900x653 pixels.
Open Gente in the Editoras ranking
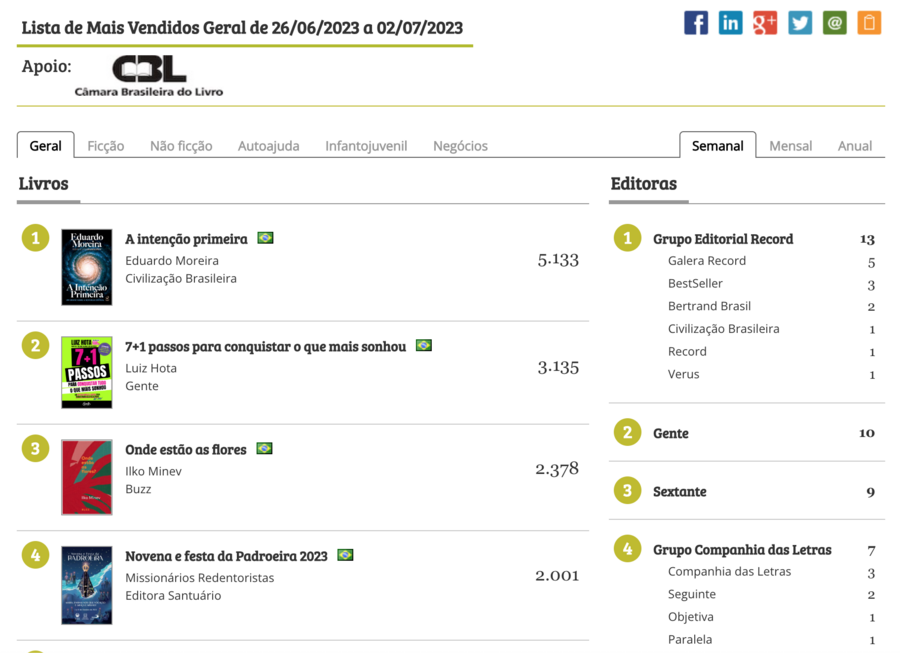coord(670,433)
